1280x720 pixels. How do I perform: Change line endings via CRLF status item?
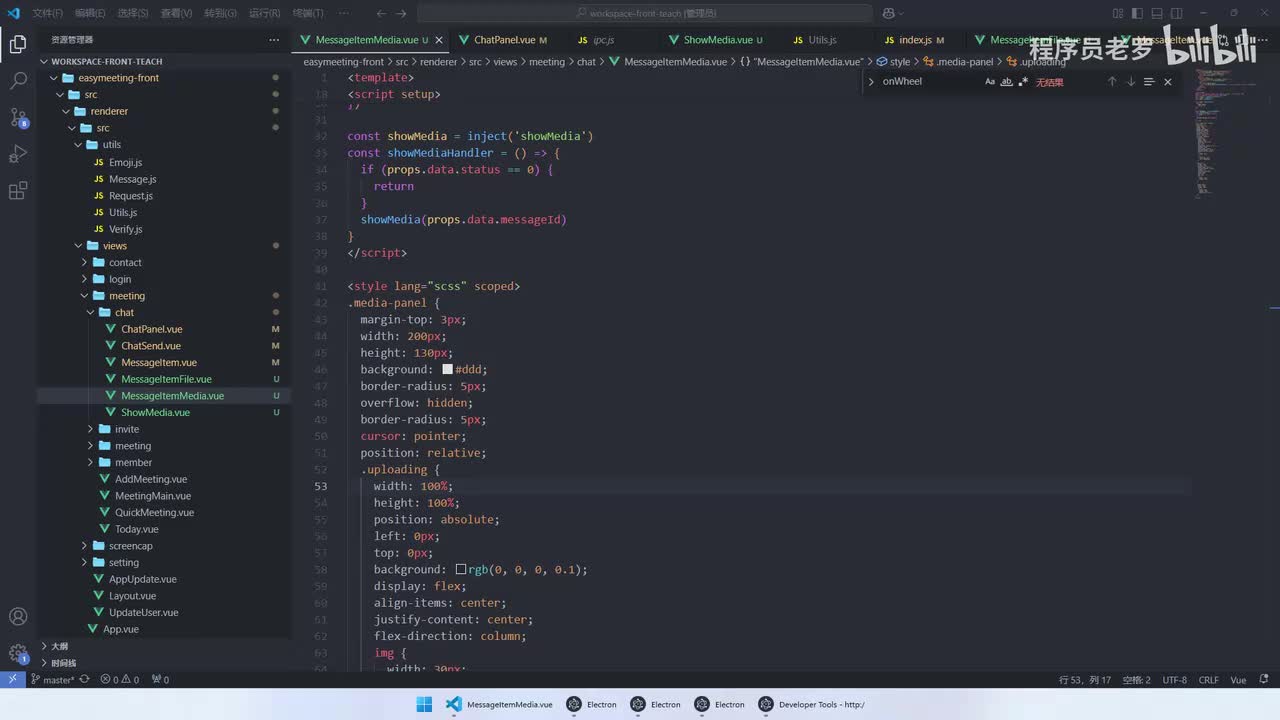click(1208, 680)
